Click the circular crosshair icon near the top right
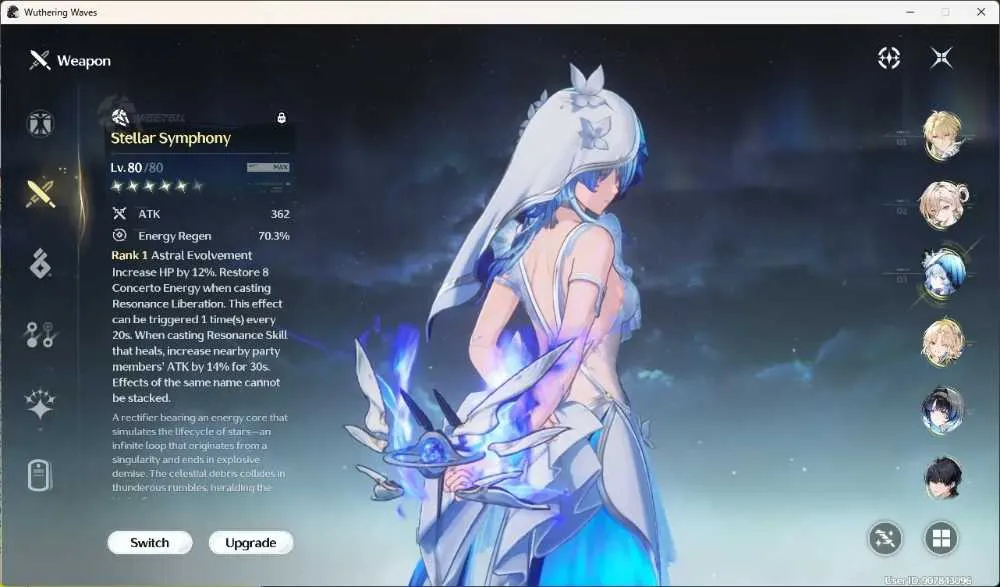 [x=889, y=58]
